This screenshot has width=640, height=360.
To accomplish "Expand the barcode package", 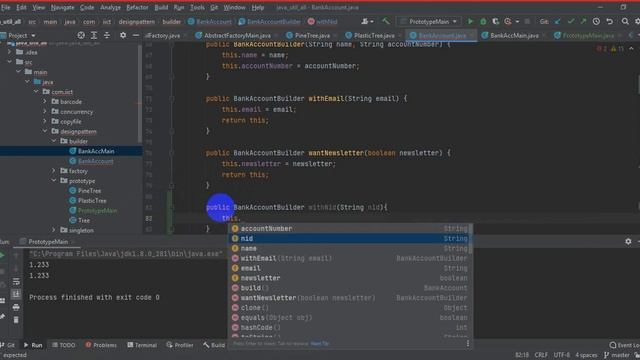I will pos(45,102).
